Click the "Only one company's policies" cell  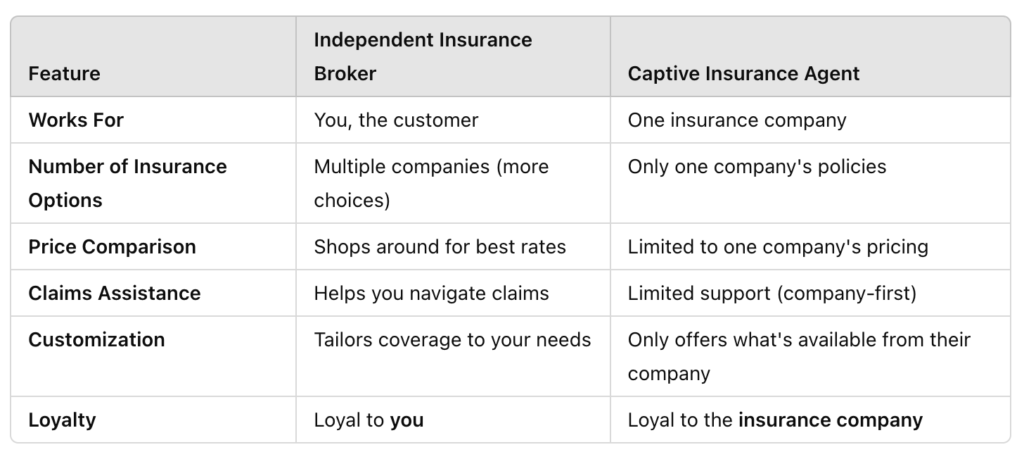tap(756, 167)
